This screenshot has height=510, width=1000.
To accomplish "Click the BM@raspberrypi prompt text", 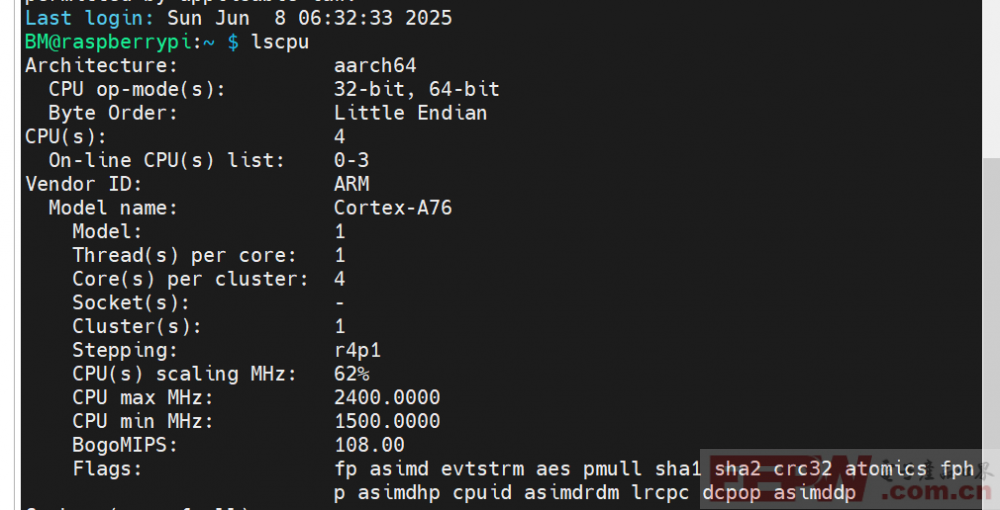I will point(108,42).
